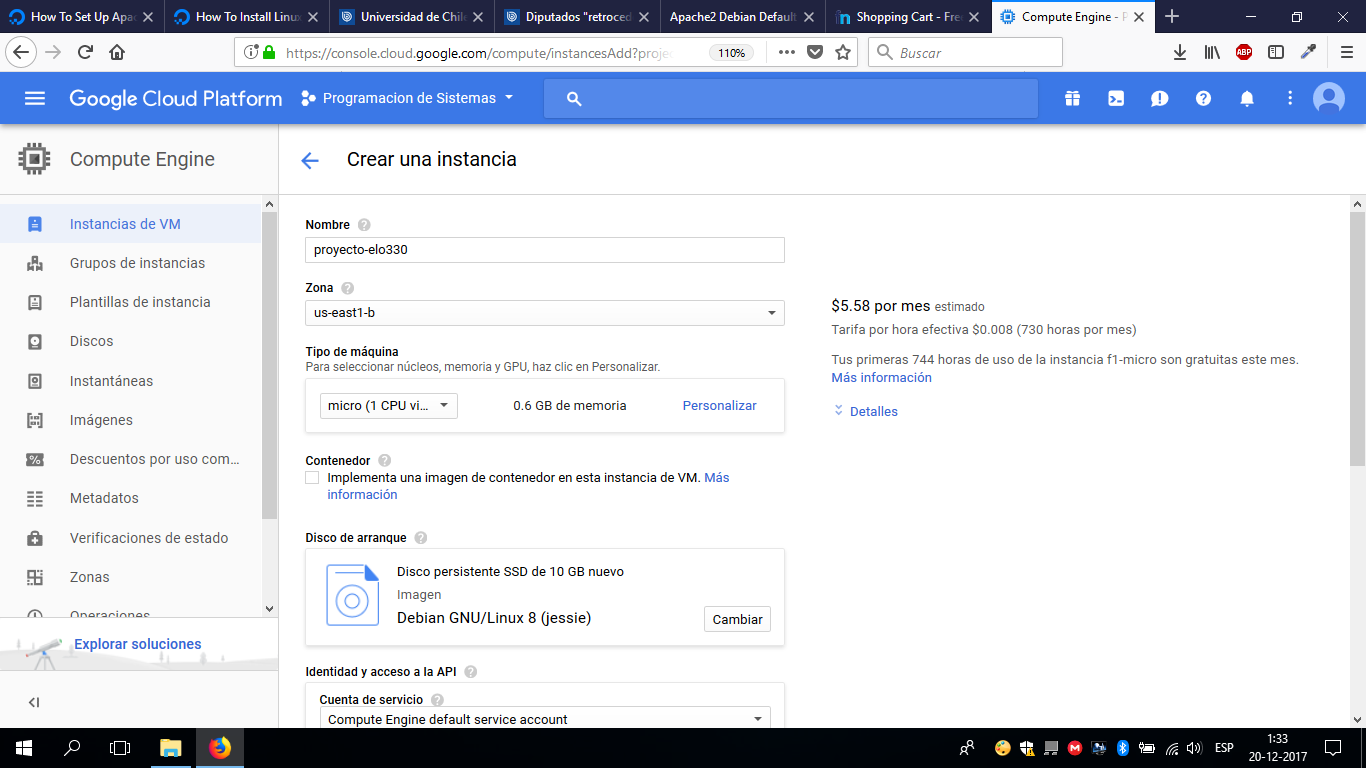Switch to Apache2 Debian Default tab
1366x768 pixels.
click(x=742, y=17)
